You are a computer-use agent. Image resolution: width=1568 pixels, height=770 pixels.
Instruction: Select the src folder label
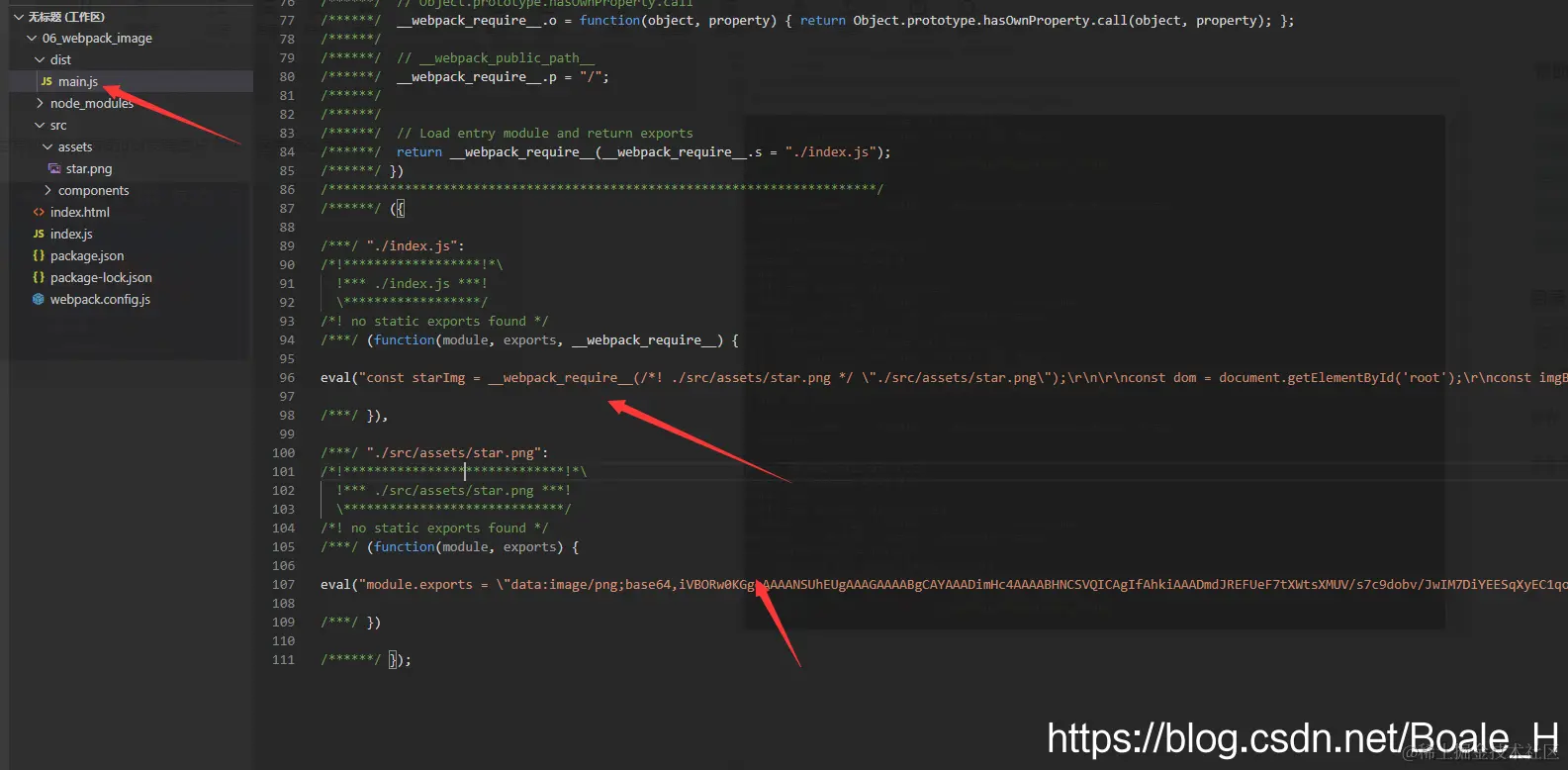pos(58,126)
